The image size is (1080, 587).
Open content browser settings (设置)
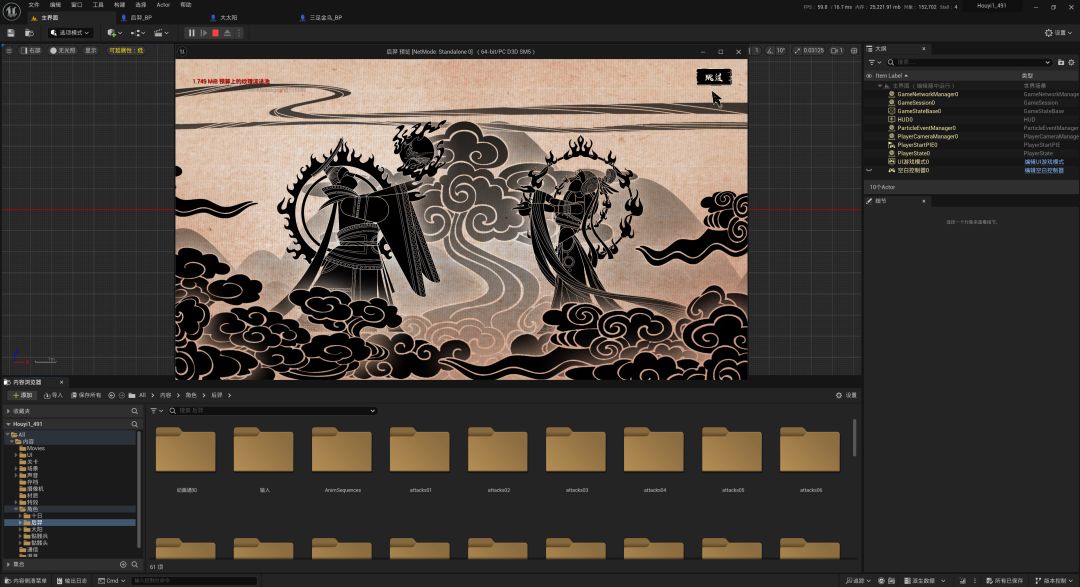pyautogui.click(x=846, y=395)
